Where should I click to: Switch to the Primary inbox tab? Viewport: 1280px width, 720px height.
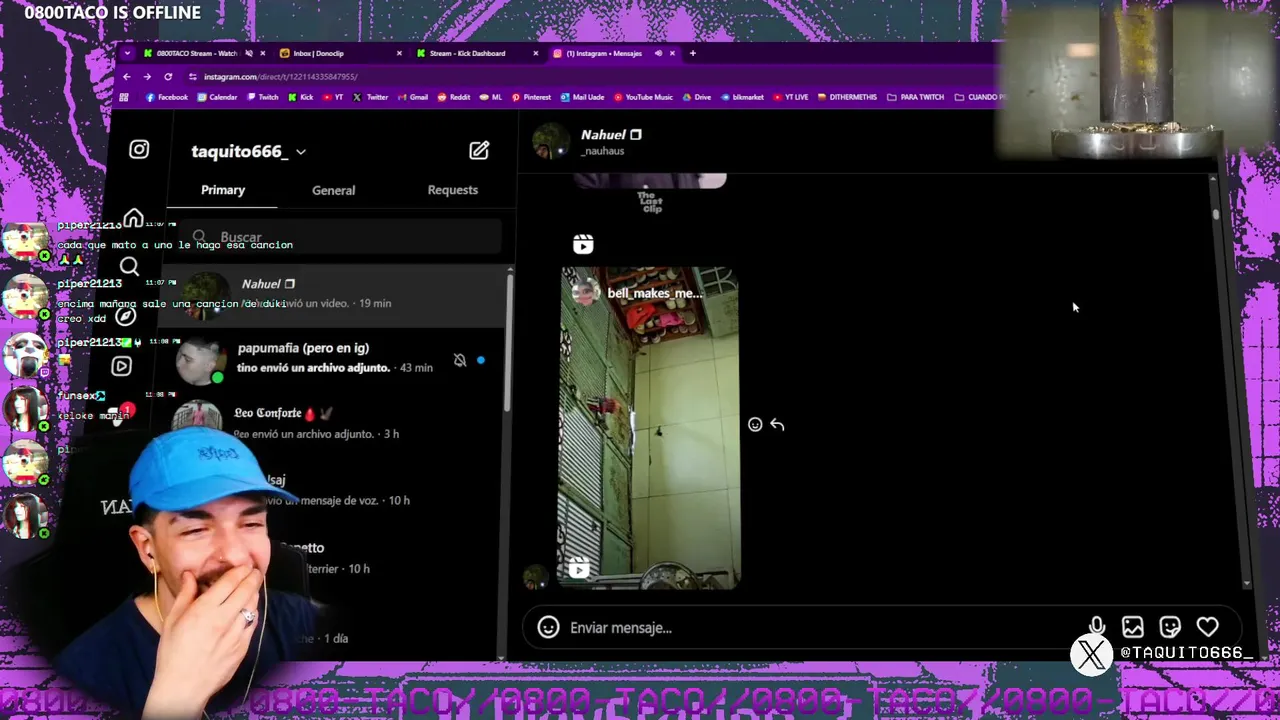223,190
